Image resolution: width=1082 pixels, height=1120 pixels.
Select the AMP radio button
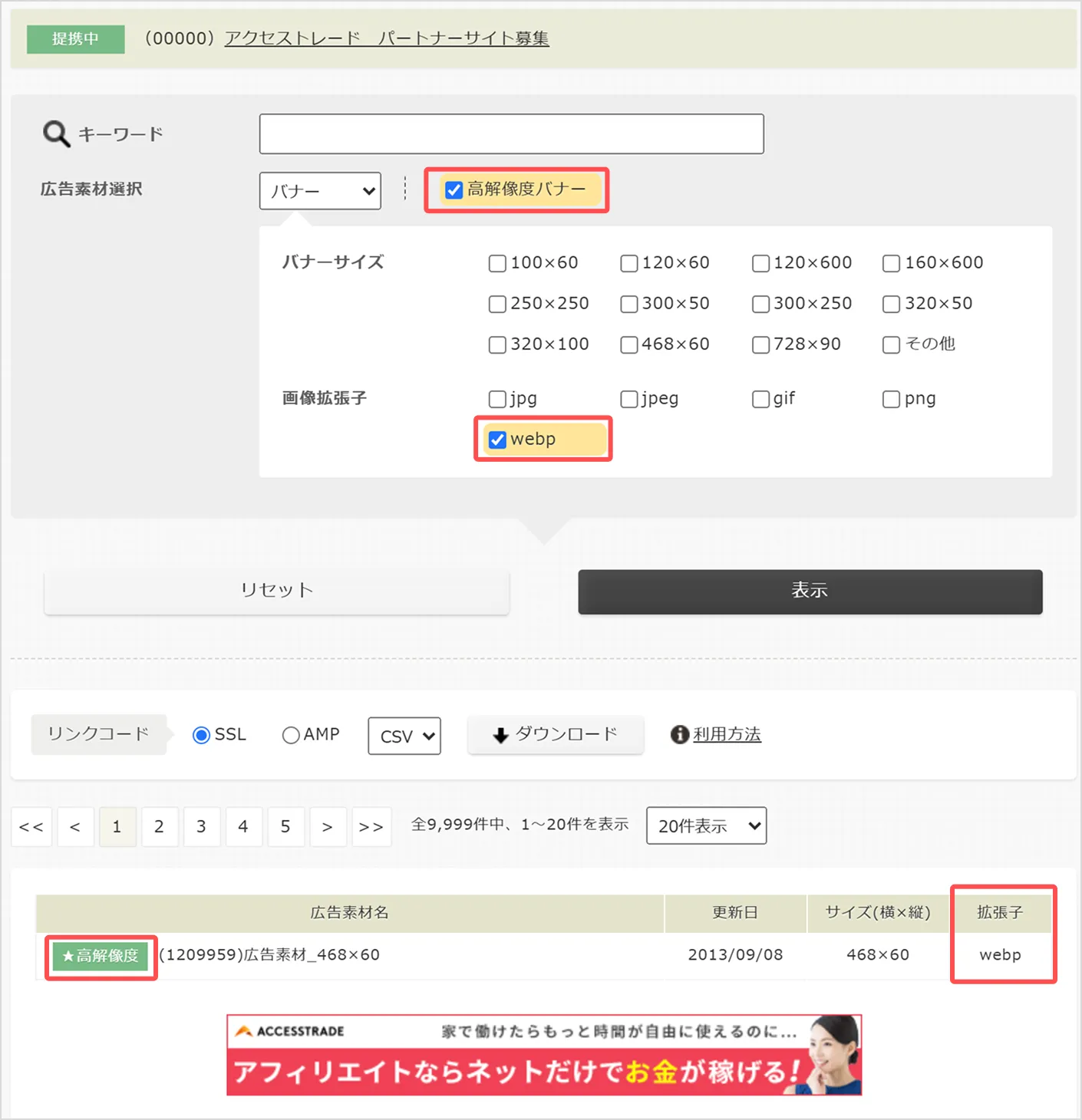pyautogui.click(x=290, y=734)
